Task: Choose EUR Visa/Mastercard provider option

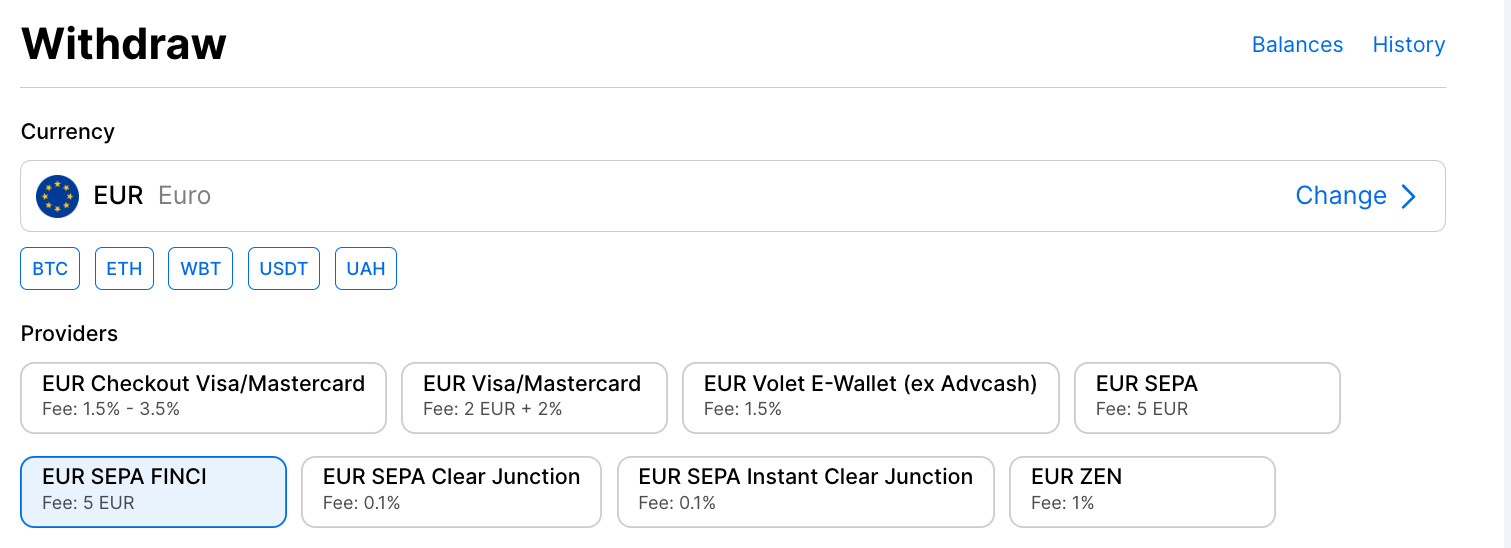Action: (534, 397)
